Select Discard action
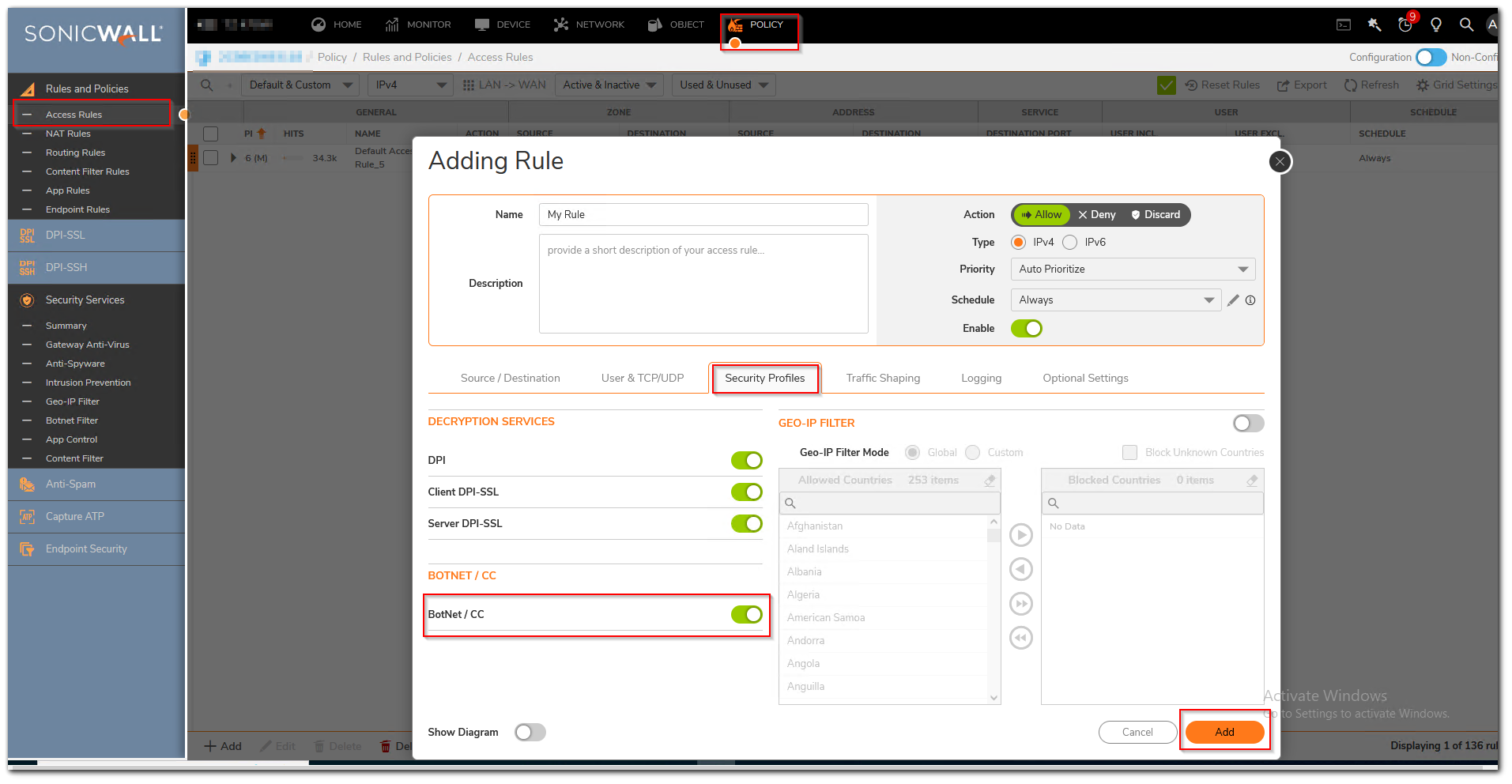This screenshot has width=1512, height=784. tap(1156, 215)
